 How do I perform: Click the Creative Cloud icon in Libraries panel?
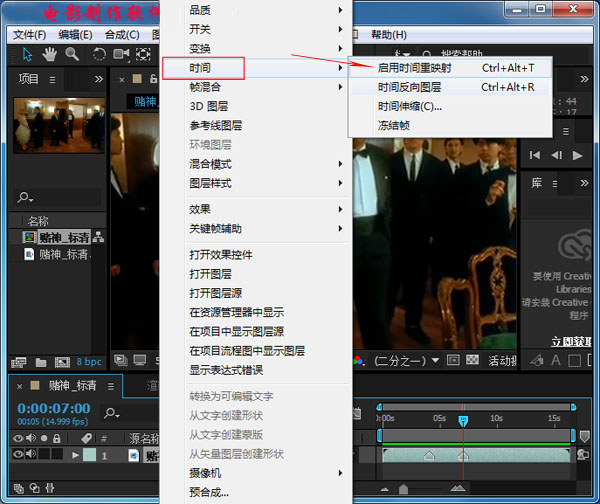click(x=575, y=245)
